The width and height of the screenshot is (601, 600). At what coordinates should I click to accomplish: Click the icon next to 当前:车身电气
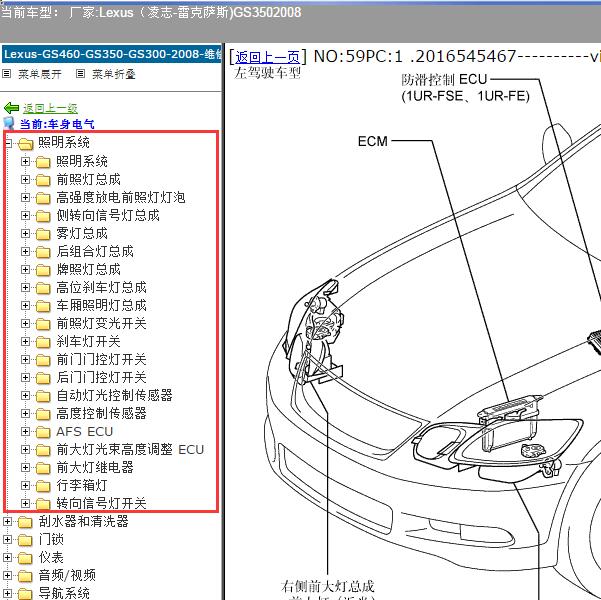click(x=9, y=123)
